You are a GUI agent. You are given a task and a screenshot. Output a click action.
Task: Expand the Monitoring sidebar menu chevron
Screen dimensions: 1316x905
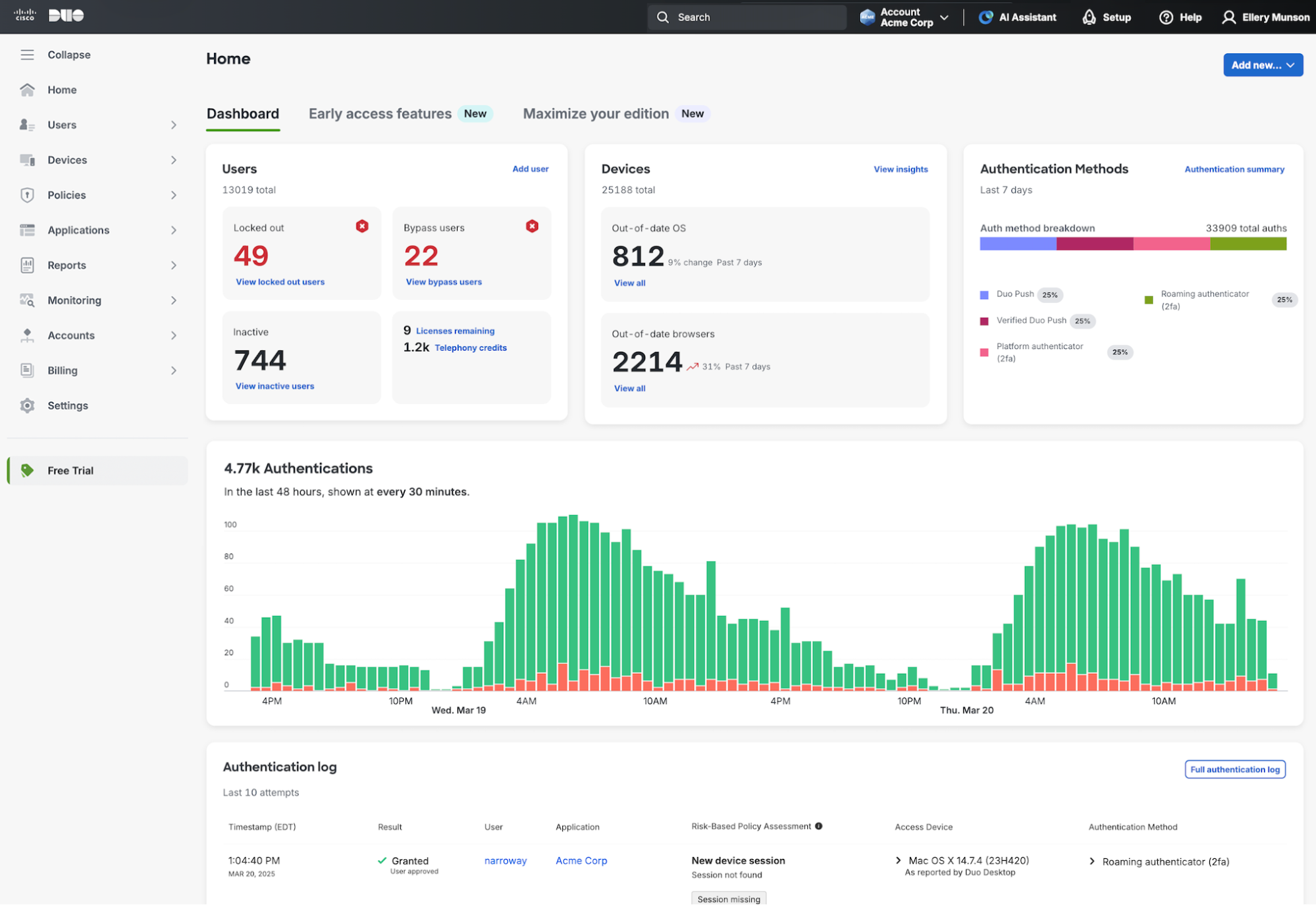[174, 300]
